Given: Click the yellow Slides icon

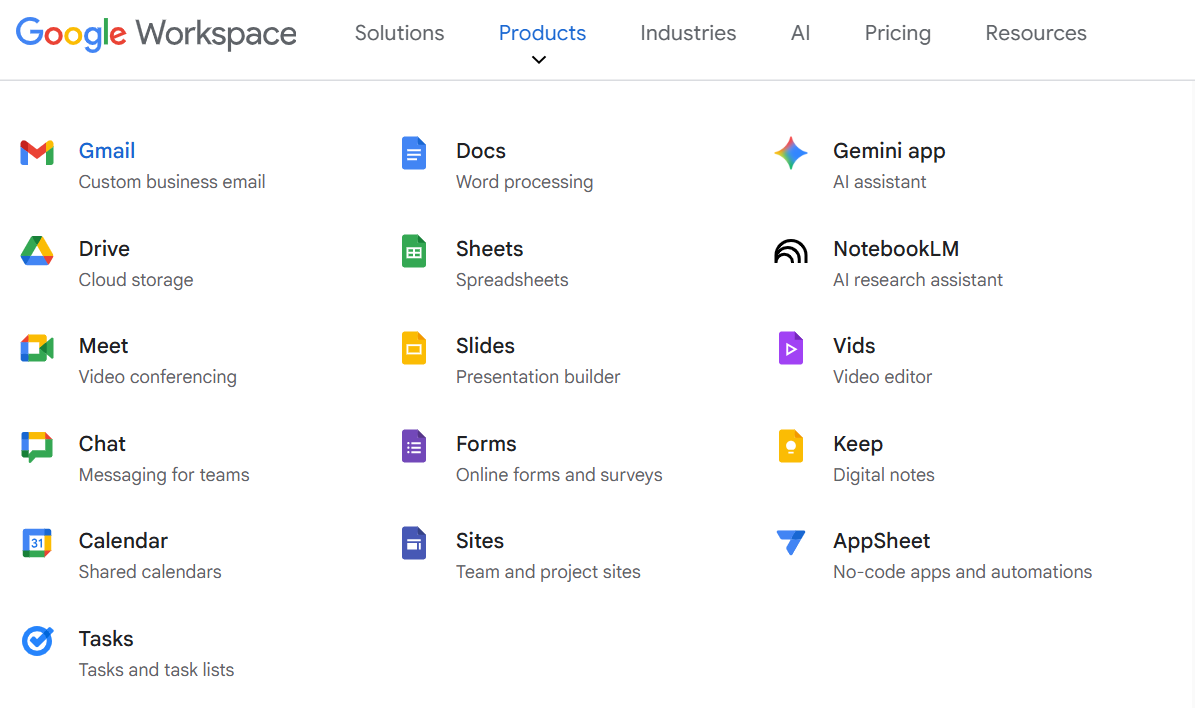Looking at the screenshot, I should point(414,348).
